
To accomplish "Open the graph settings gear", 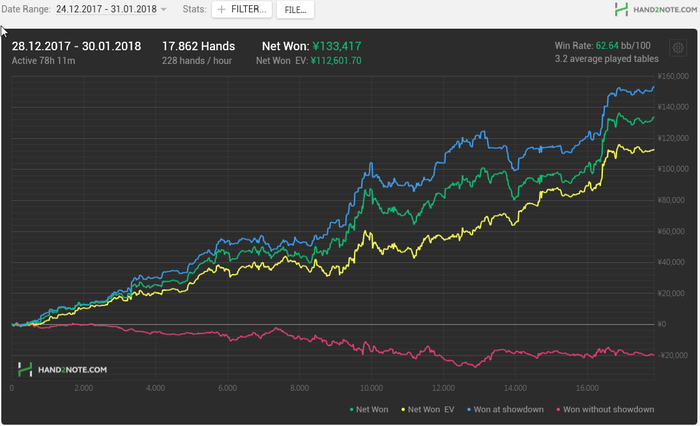I will coord(677,48).
